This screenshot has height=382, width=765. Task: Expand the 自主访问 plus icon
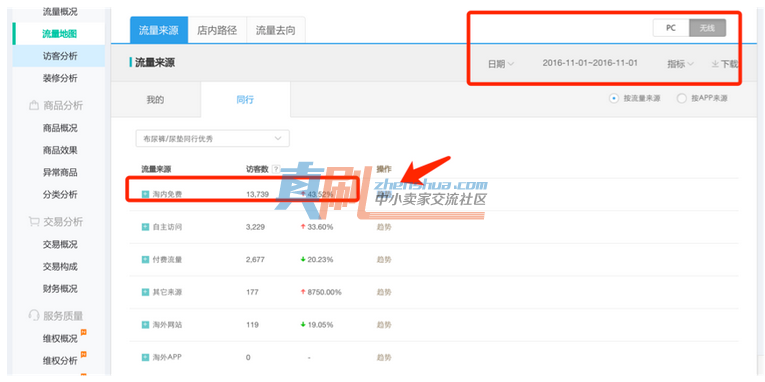tap(145, 227)
